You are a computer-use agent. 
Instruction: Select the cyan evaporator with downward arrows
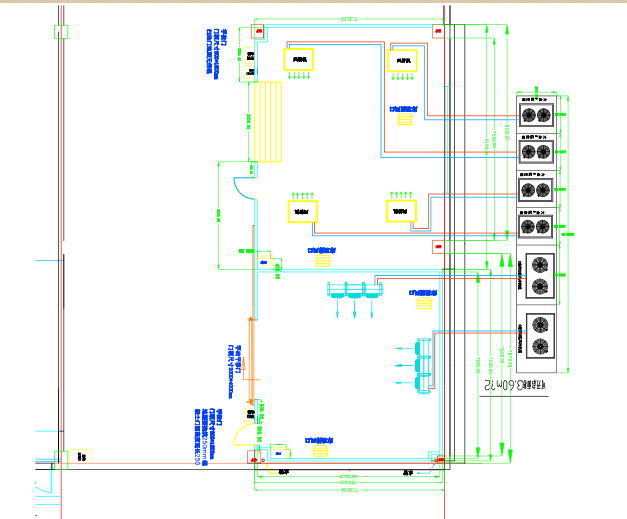pos(355,291)
